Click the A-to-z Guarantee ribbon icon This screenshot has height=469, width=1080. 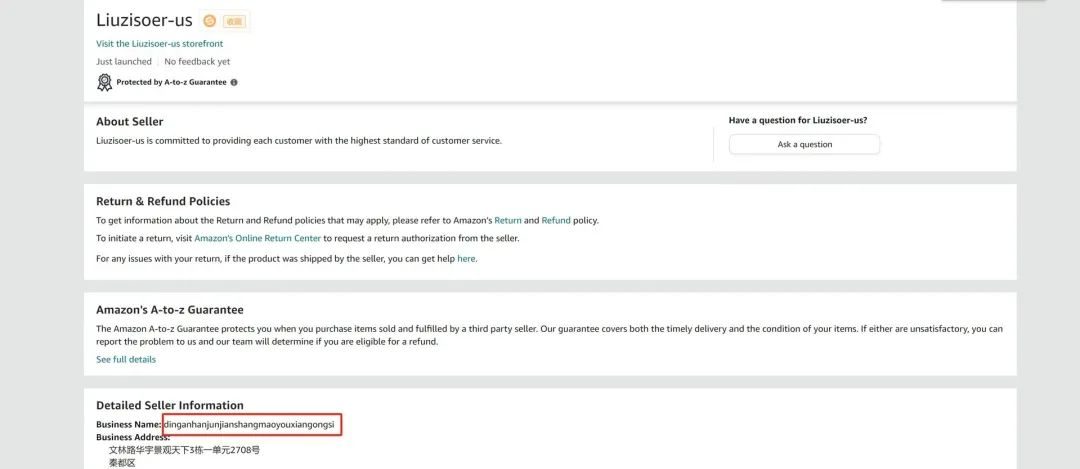tap(104, 83)
